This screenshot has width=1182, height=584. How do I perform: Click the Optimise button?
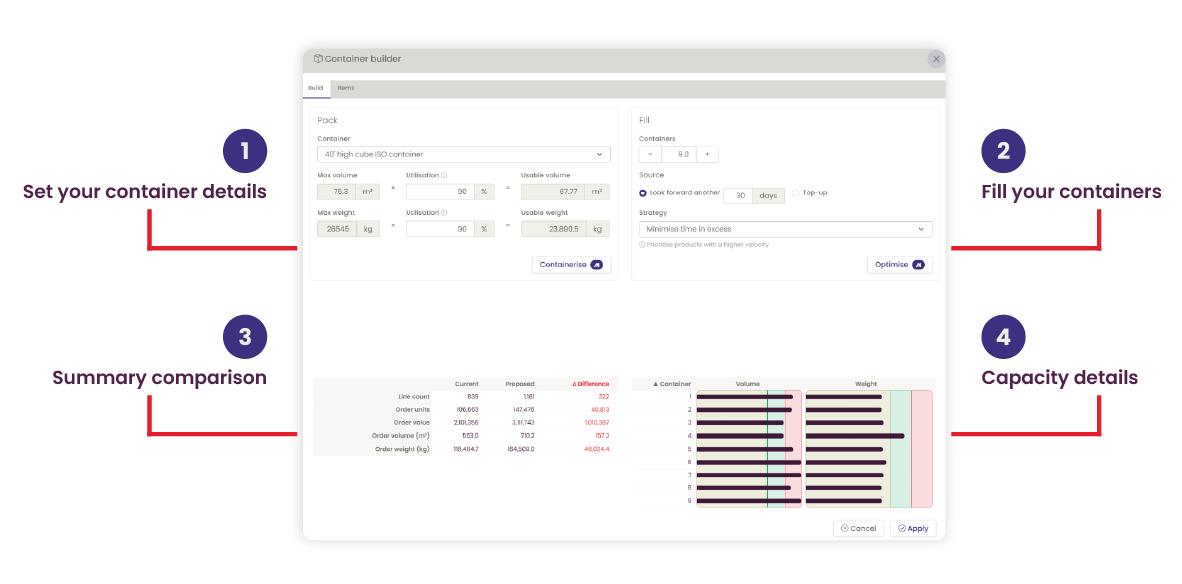click(x=899, y=264)
